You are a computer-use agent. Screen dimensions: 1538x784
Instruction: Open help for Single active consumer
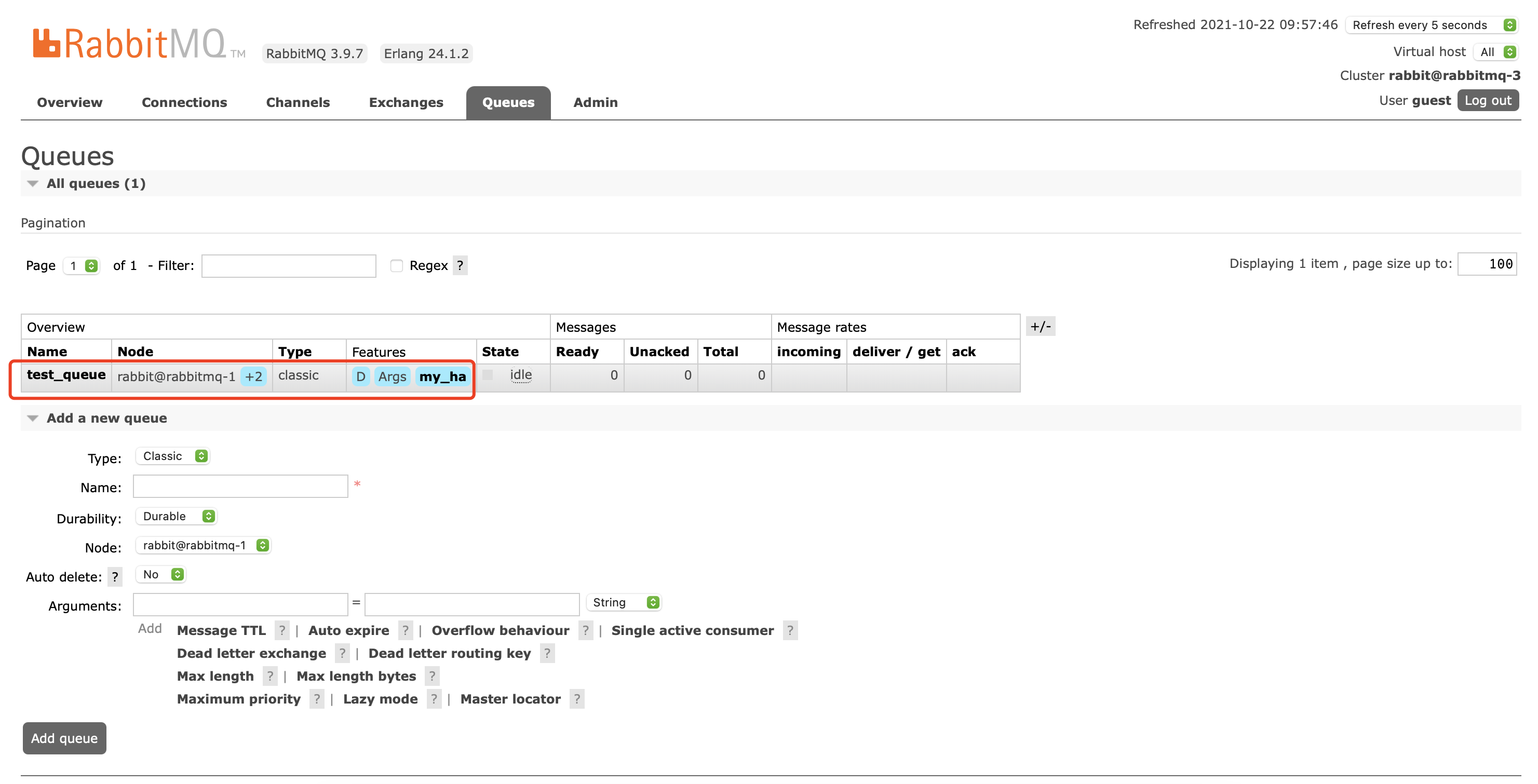790,630
